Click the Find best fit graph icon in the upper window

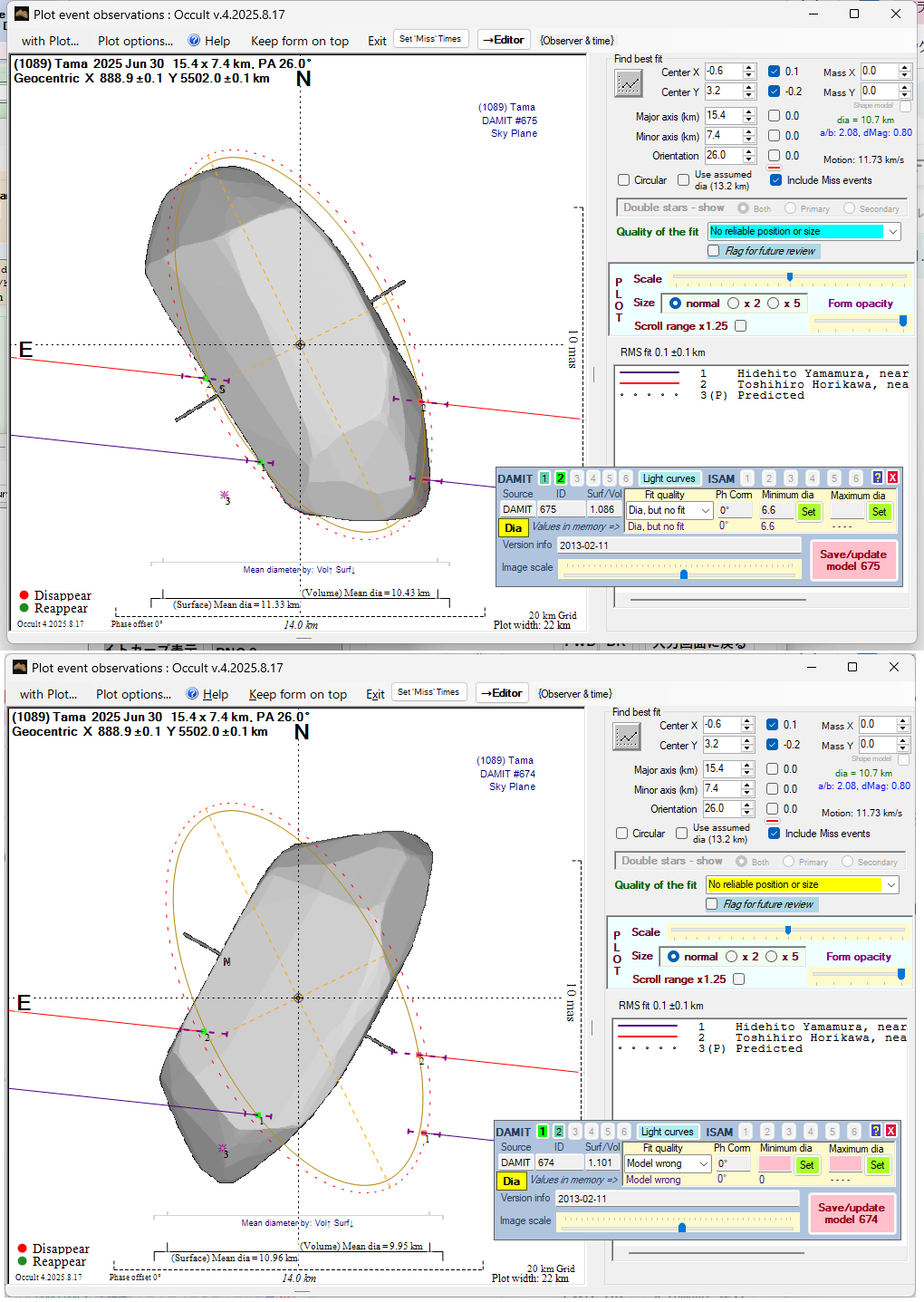tap(628, 84)
